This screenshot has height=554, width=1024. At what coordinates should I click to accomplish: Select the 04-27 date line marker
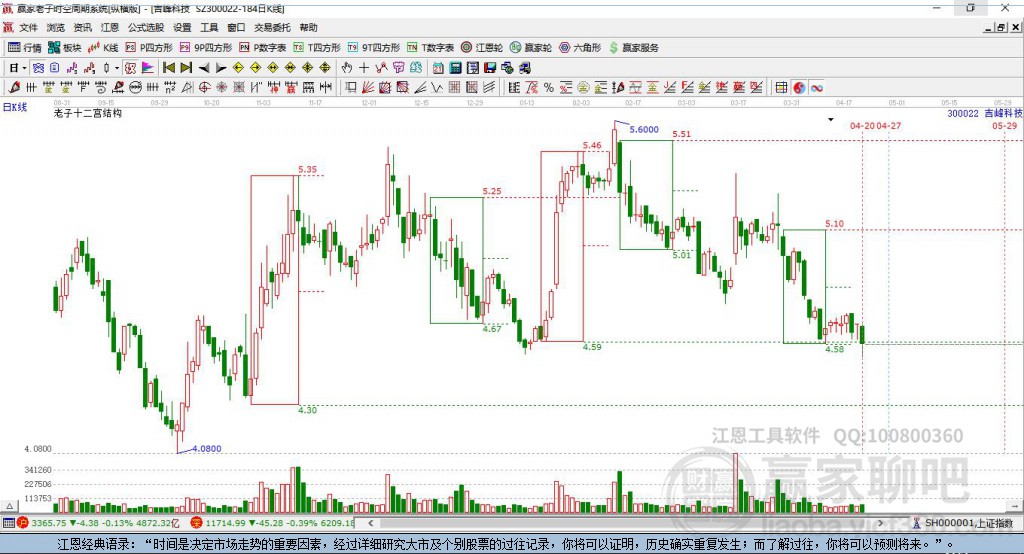tap(889, 125)
